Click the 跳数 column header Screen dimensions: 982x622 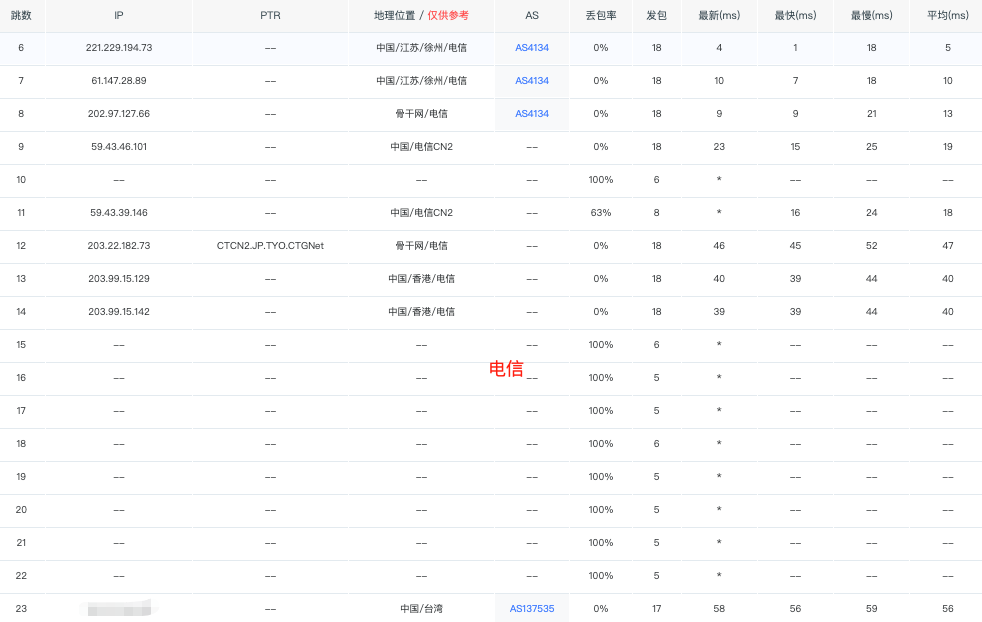point(22,16)
